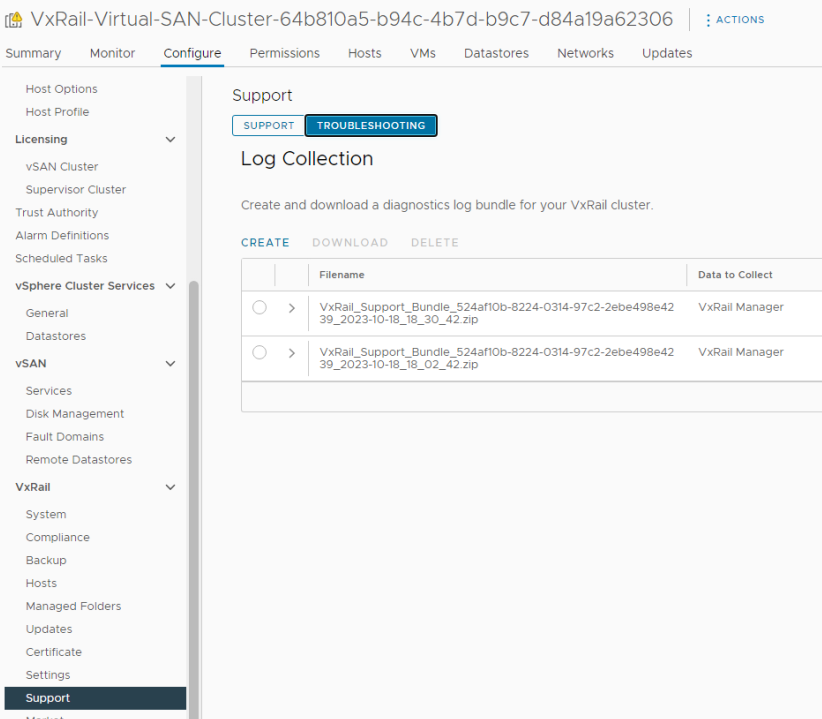
Task: Switch to the SUPPORT toggle view
Action: 267,125
